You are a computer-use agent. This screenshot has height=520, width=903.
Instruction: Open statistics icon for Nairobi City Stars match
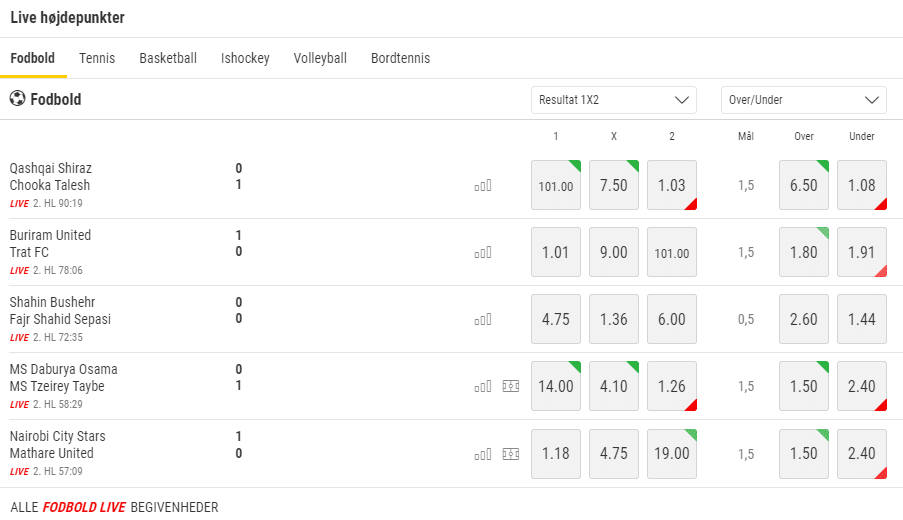point(483,453)
